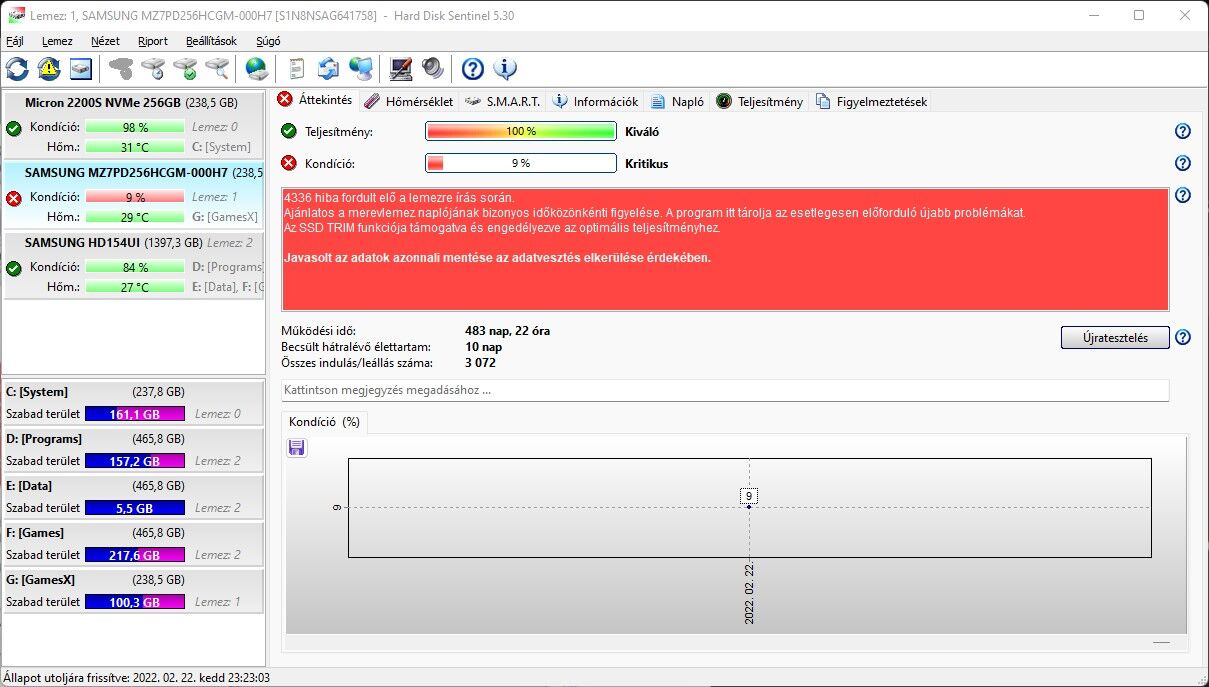The height and width of the screenshot is (687, 1209).
Task: Open the Nézet menu
Action: [105, 41]
